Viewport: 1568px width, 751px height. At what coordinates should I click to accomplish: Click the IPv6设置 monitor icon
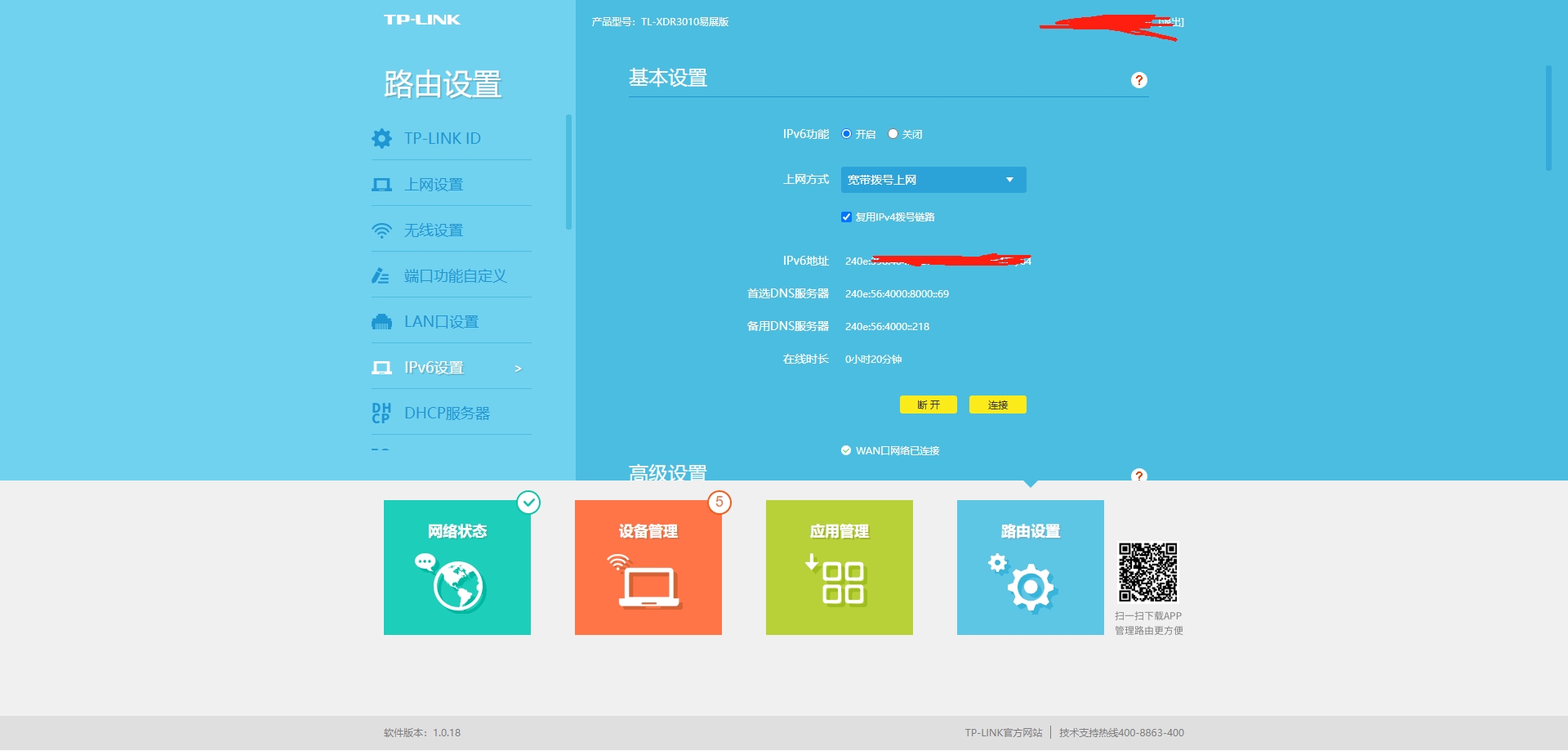[x=381, y=368]
